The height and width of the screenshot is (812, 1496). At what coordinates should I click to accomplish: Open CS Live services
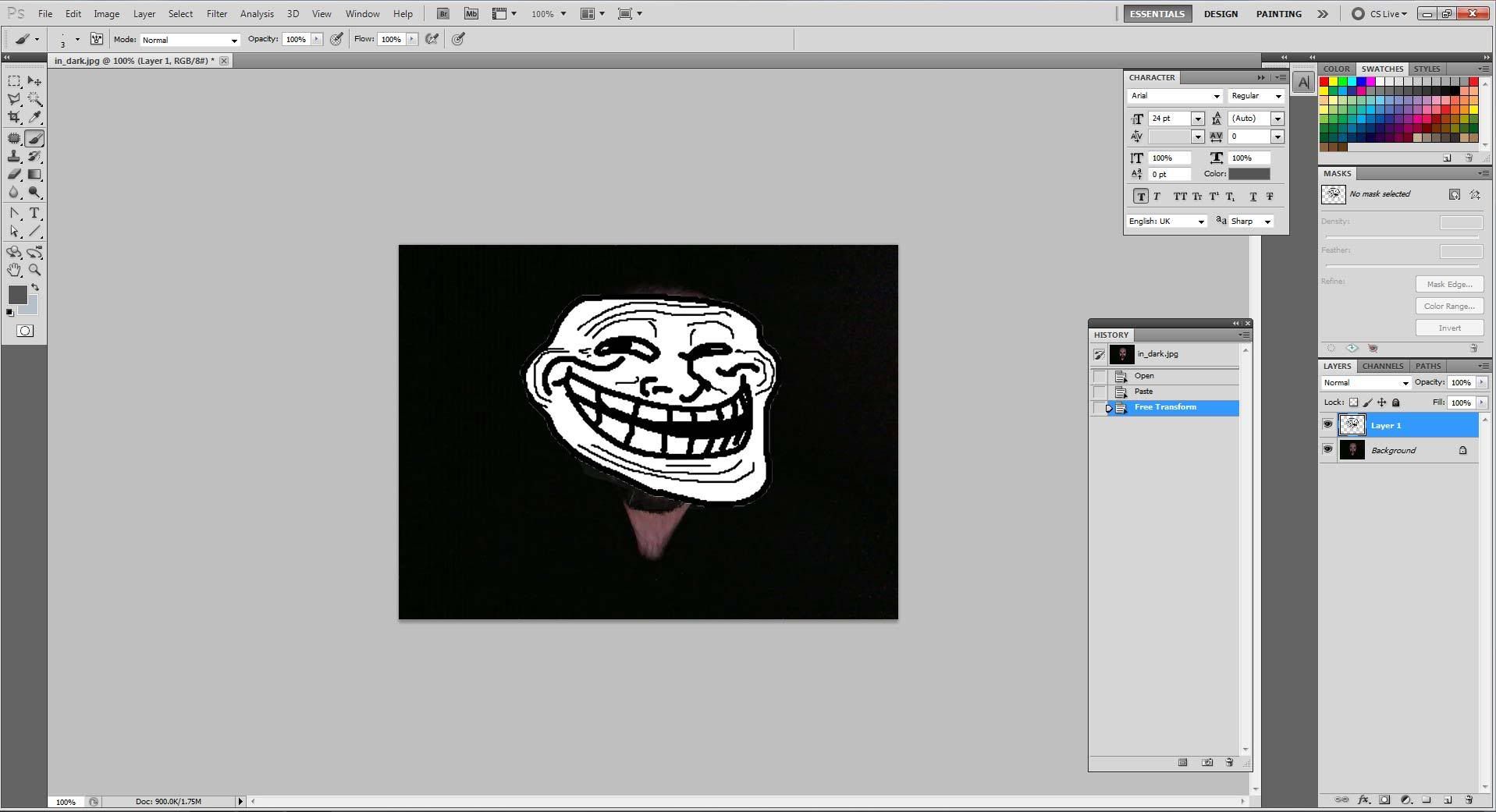pyautogui.click(x=1380, y=14)
